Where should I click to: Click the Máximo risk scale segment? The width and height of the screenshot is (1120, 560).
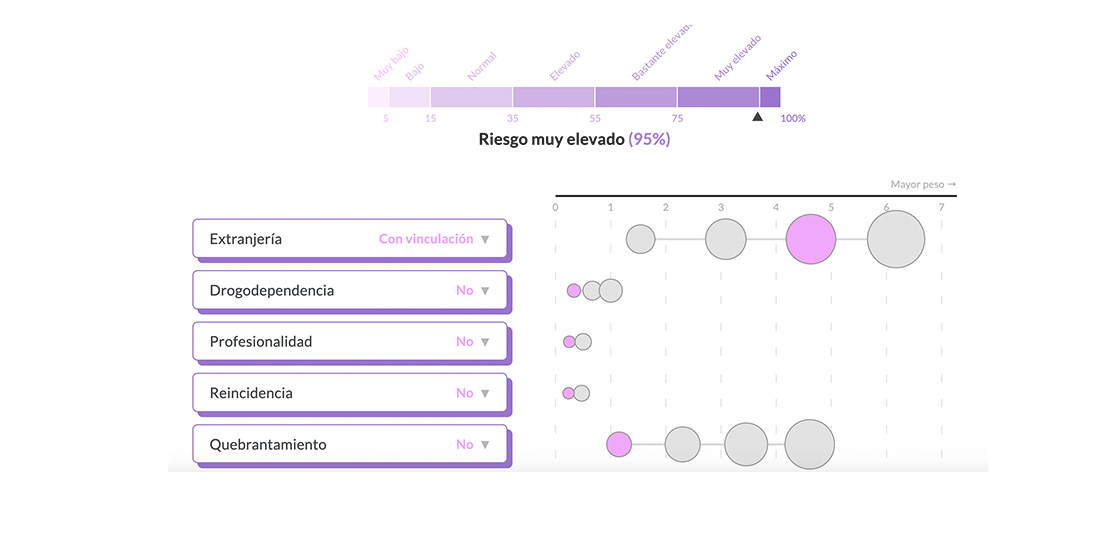(770, 97)
